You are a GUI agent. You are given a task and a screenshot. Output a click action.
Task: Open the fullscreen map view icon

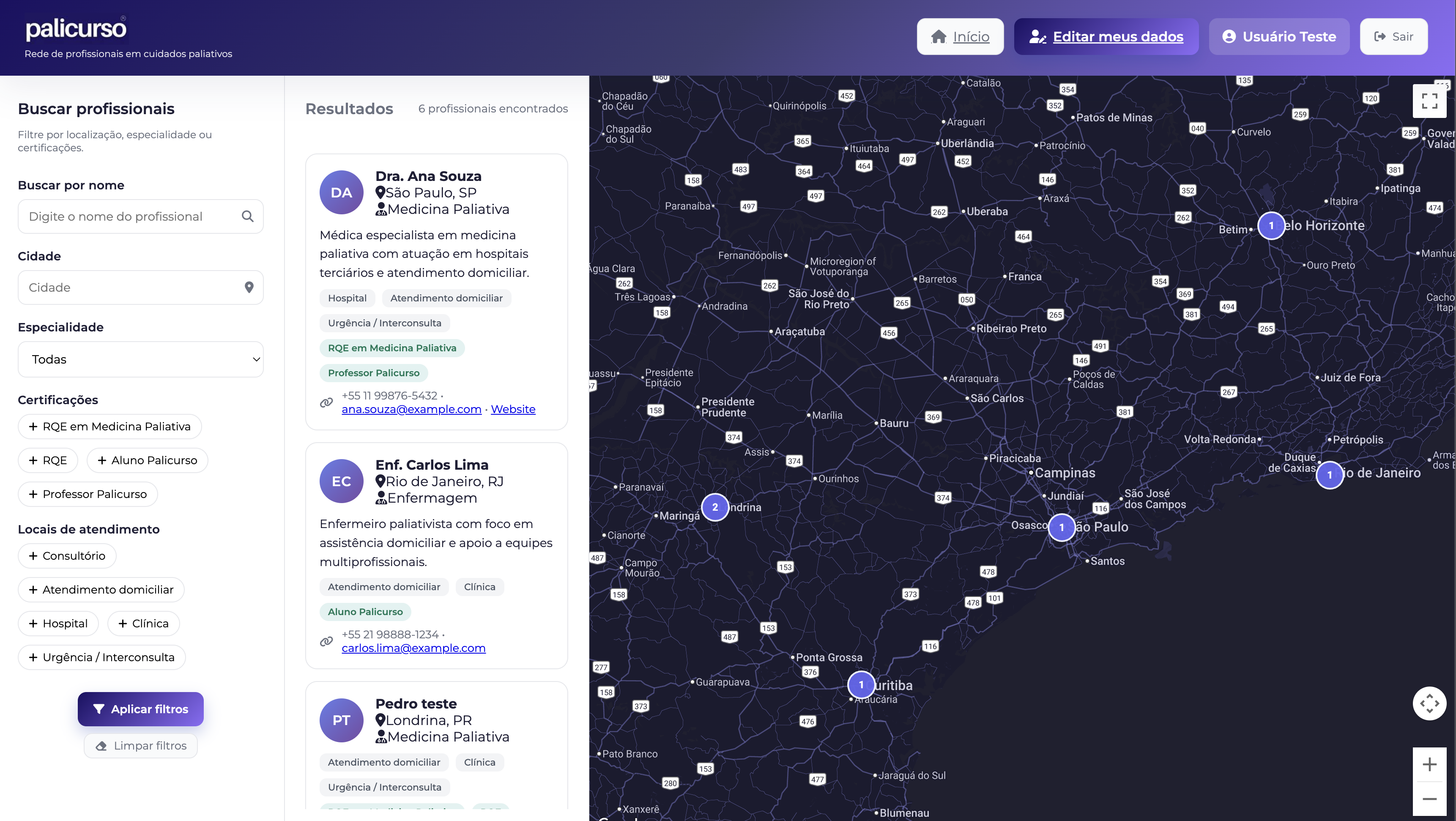[1430, 101]
